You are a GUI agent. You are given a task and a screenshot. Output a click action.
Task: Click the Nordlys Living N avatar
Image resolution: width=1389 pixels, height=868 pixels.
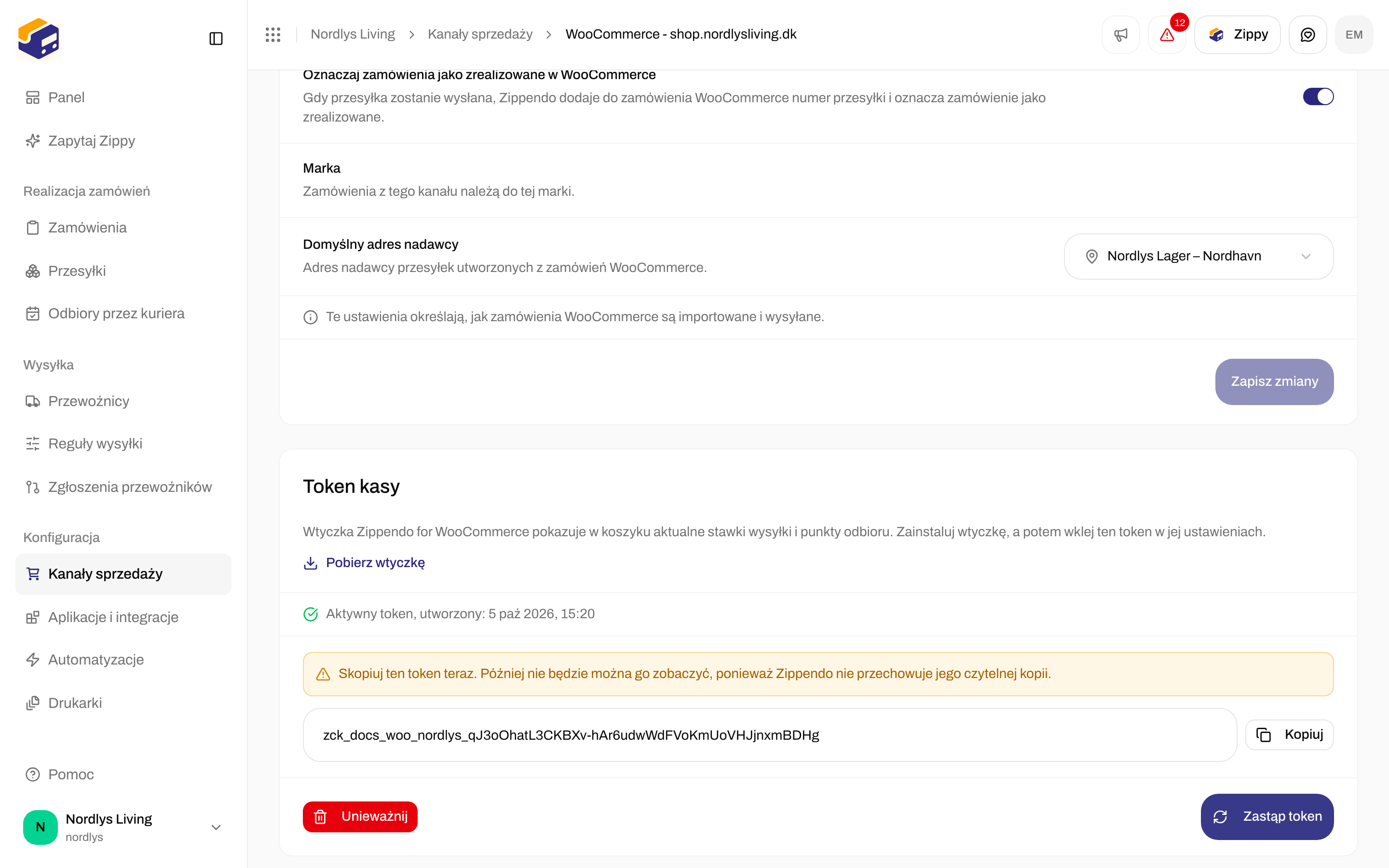point(40,827)
